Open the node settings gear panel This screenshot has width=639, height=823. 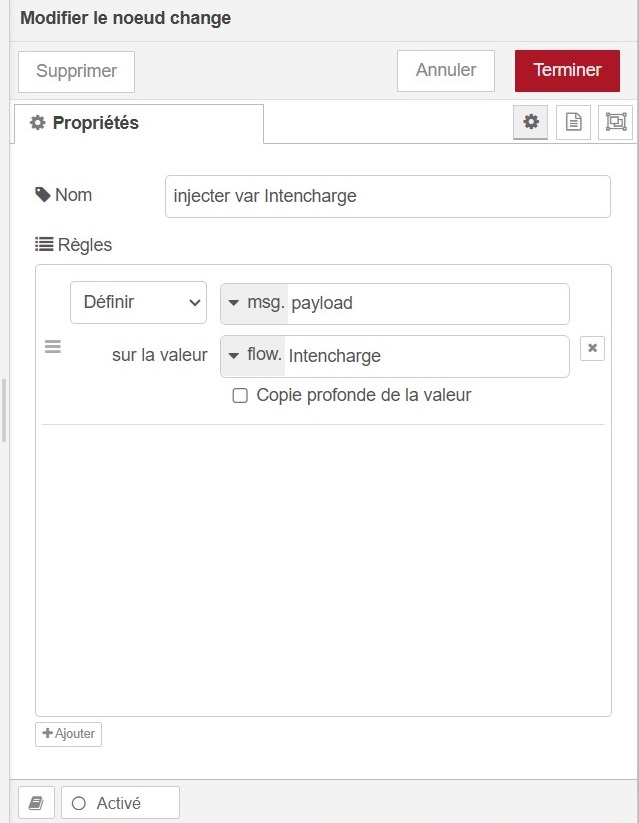pos(531,121)
